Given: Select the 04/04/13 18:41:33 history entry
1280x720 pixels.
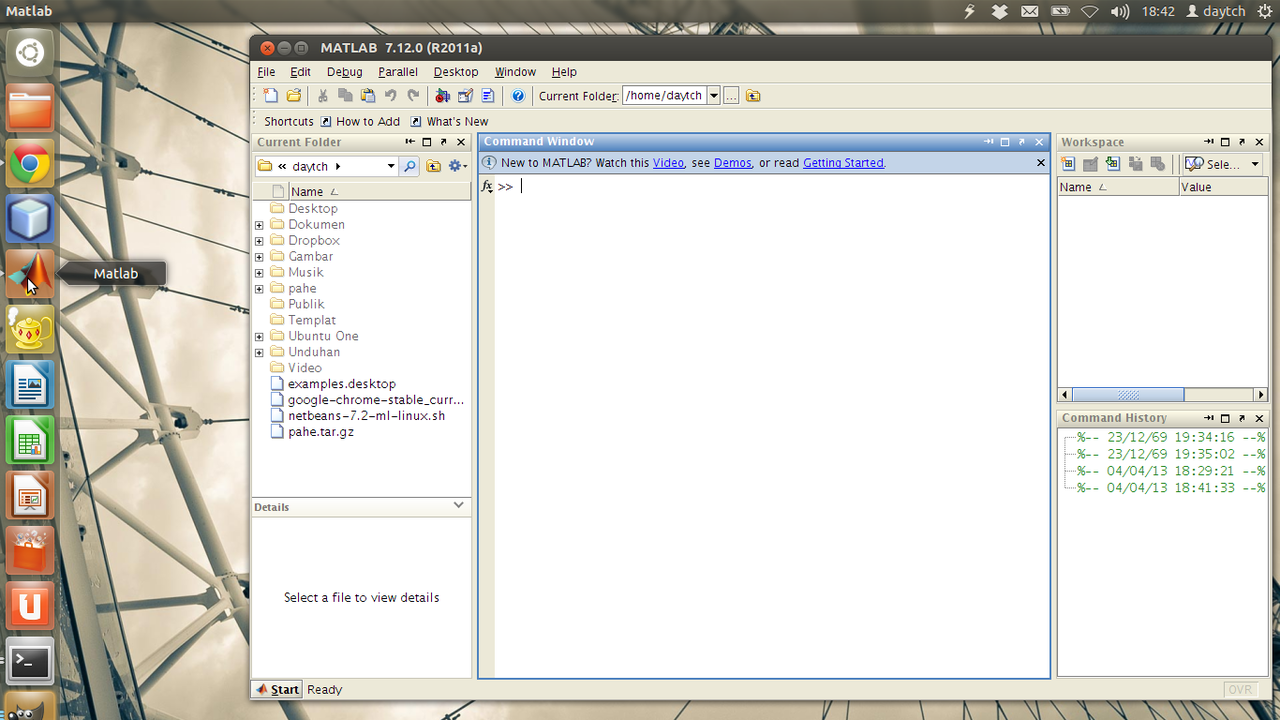Looking at the screenshot, I should coord(1170,488).
